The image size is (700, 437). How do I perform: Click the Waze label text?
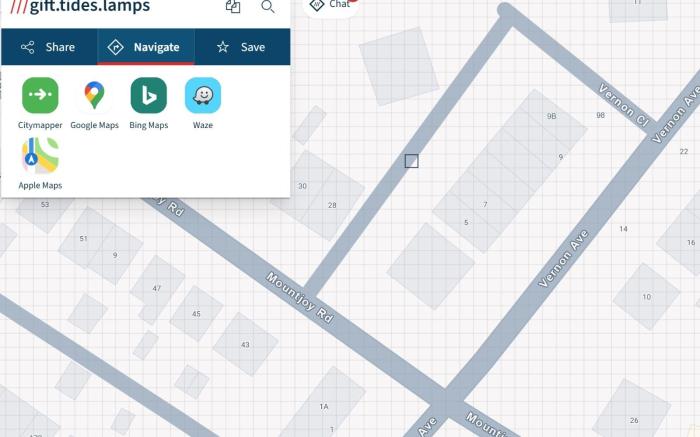(203, 125)
